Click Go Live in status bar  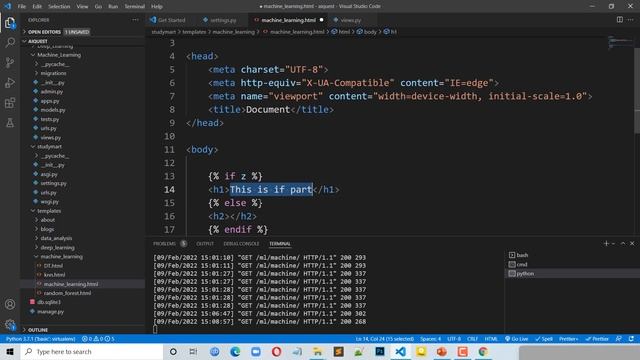point(516,339)
